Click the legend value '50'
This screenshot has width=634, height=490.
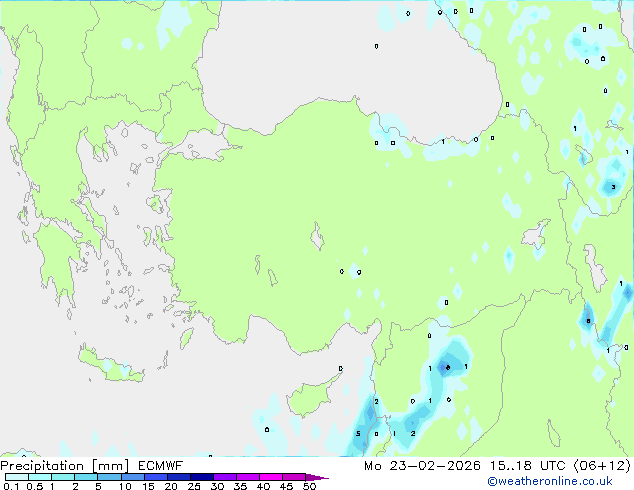[x=309, y=486]
